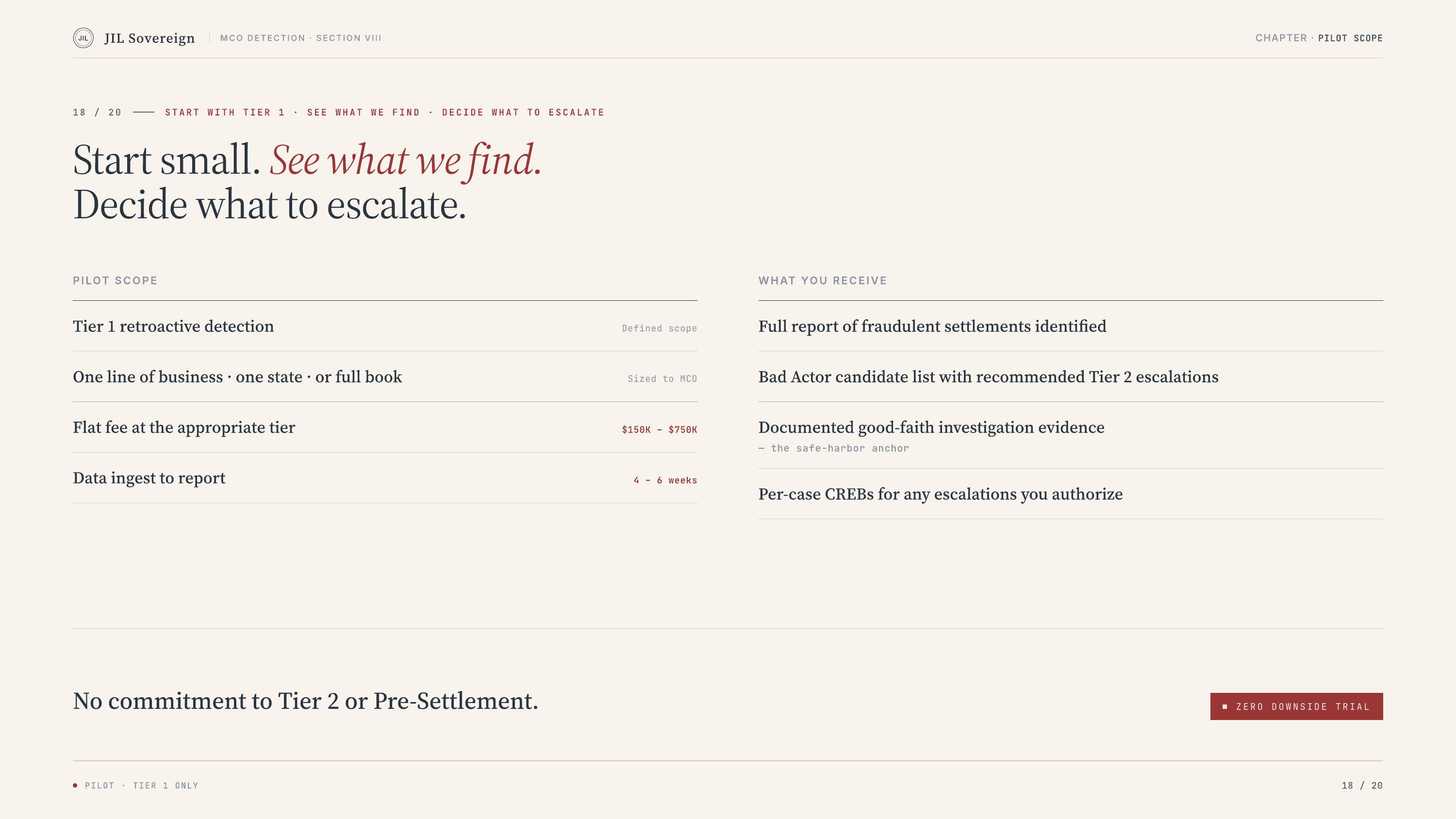Click the Pilot Scope column heading

tap(116, 280)
